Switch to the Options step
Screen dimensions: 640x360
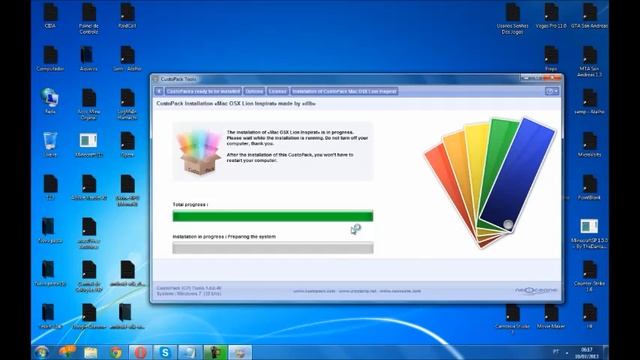click(254, 91)
